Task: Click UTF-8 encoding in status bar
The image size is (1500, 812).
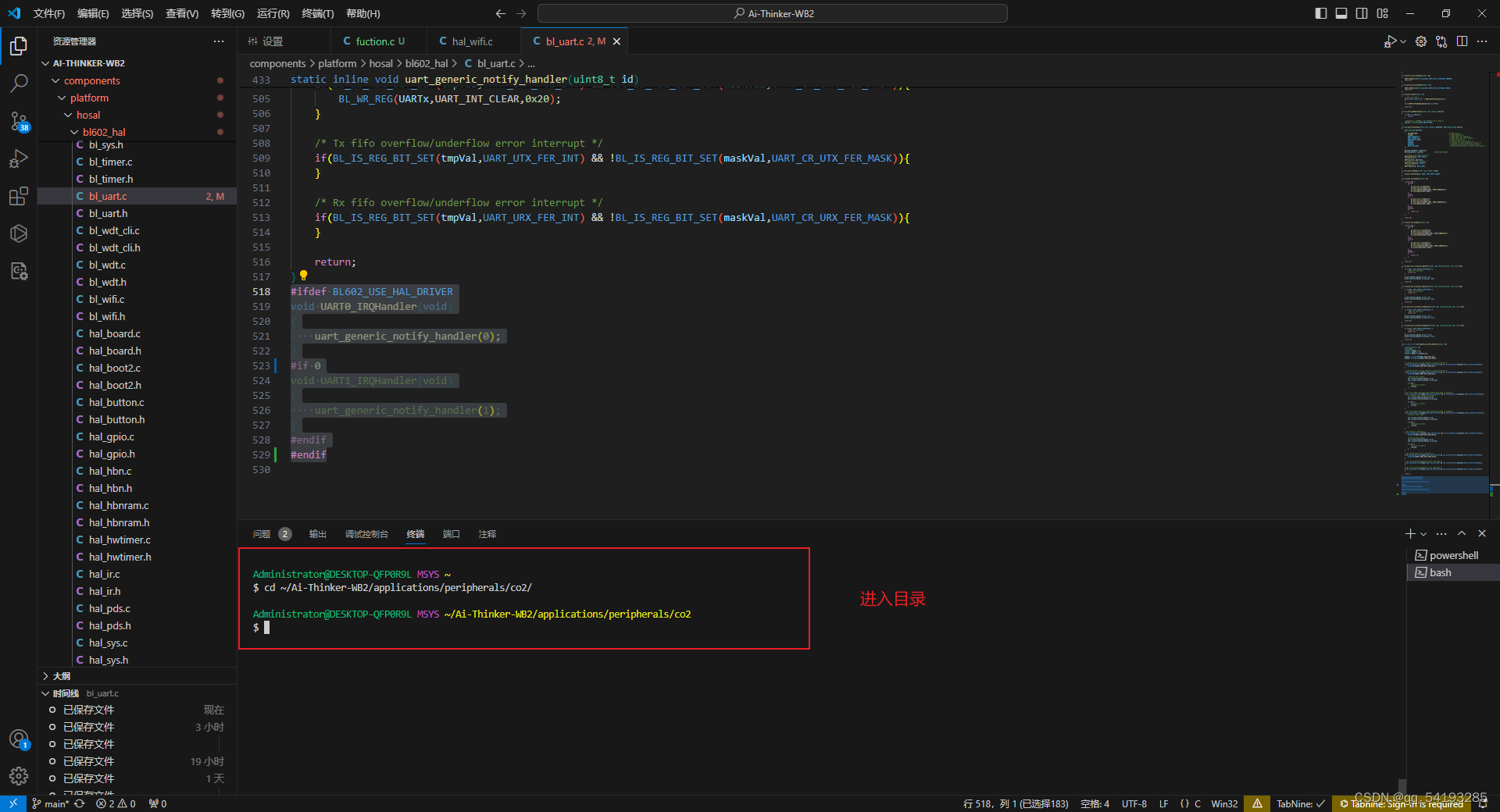Action: click(1134, 803)
